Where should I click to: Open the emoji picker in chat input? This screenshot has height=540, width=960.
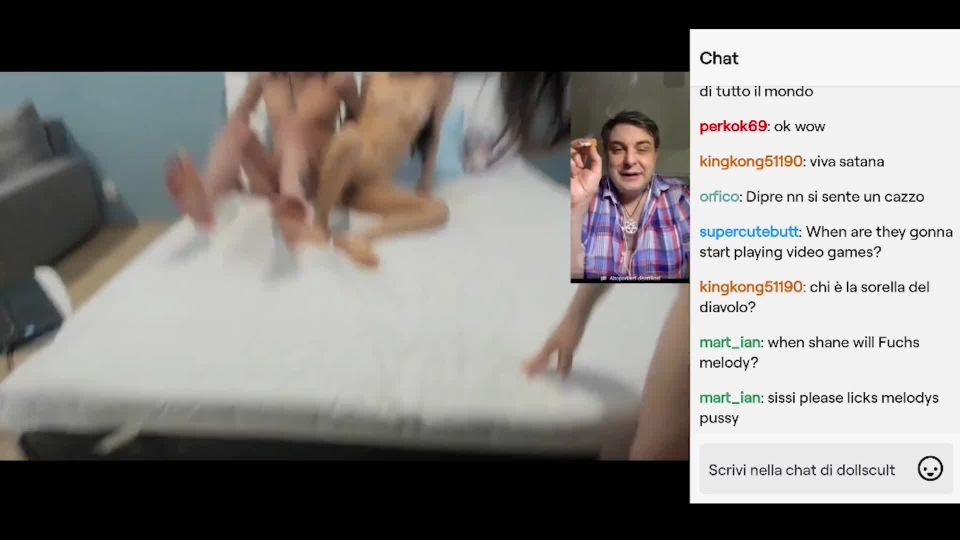929,469
